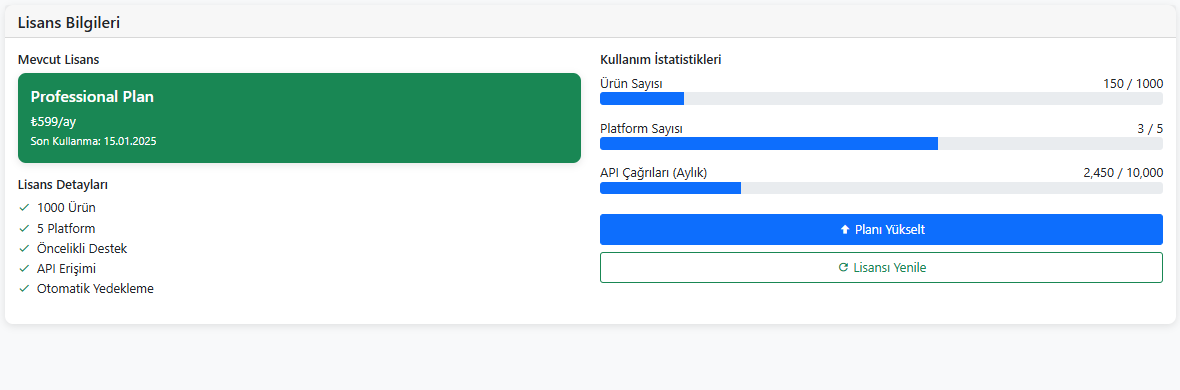Click the Lisansı Yenile button
Screen dimensions: 1180x390
[881, 267]
